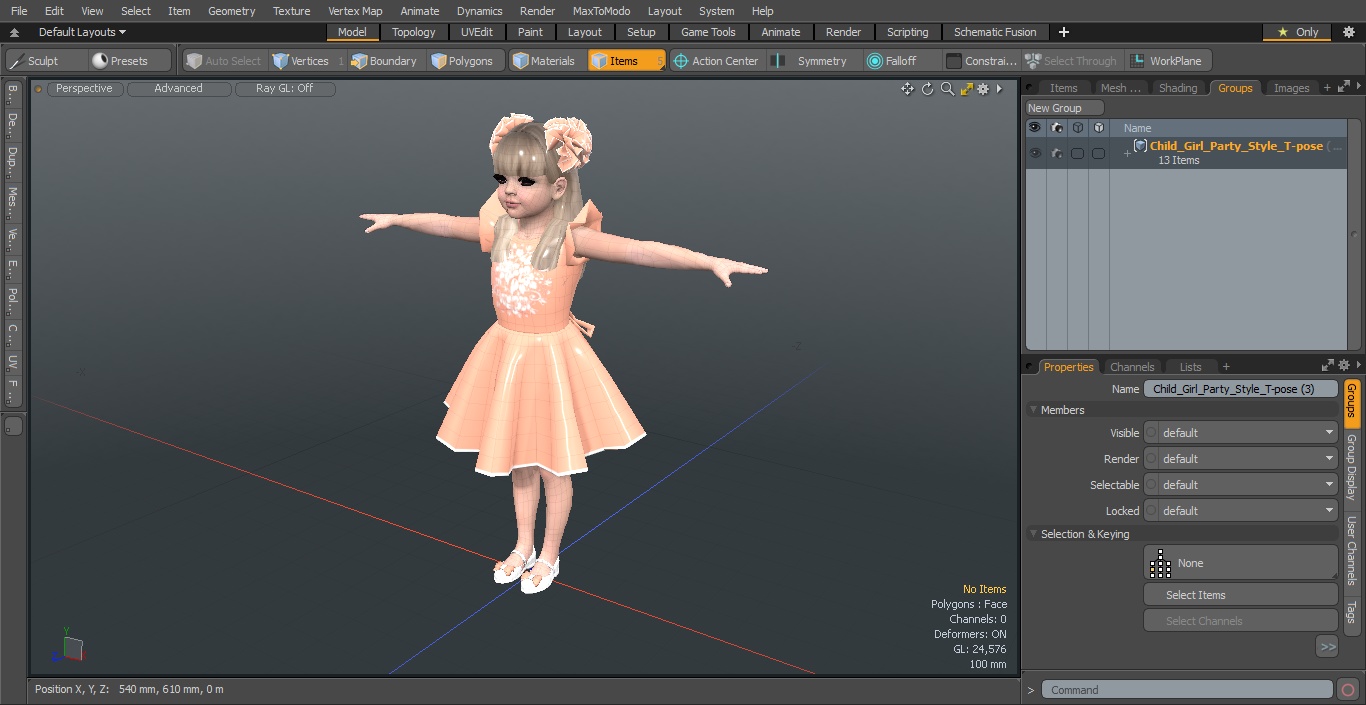The image size is (1366, 705).
Task: Add new layout tab with plus
Action: 1063,32
